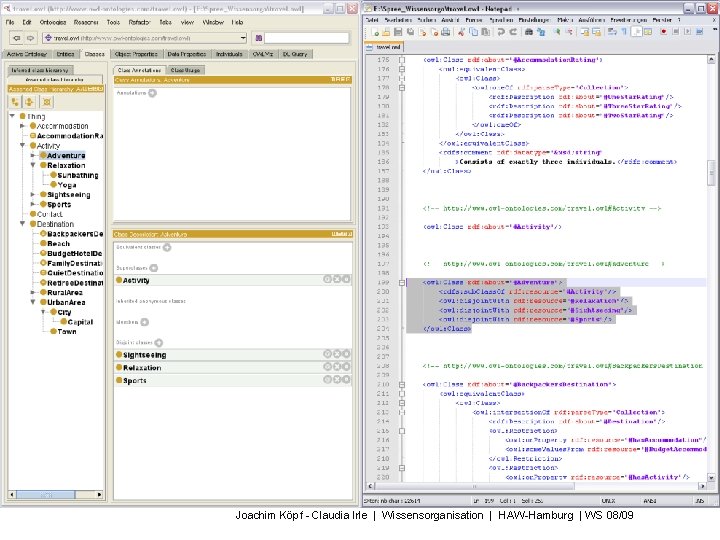Screen dimensions: 720x540
Task: Click the Copy icon in Notepad++ toolbar
Action: point(473,32)
